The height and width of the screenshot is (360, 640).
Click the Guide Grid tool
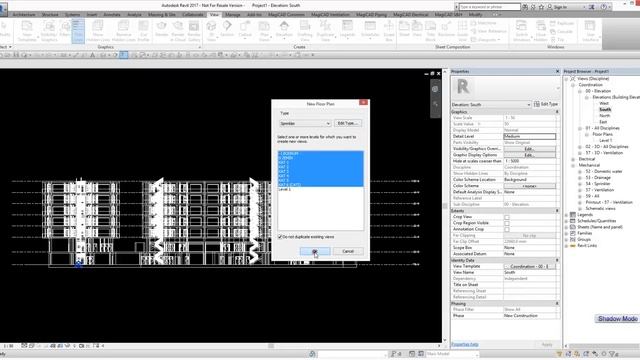462,31
